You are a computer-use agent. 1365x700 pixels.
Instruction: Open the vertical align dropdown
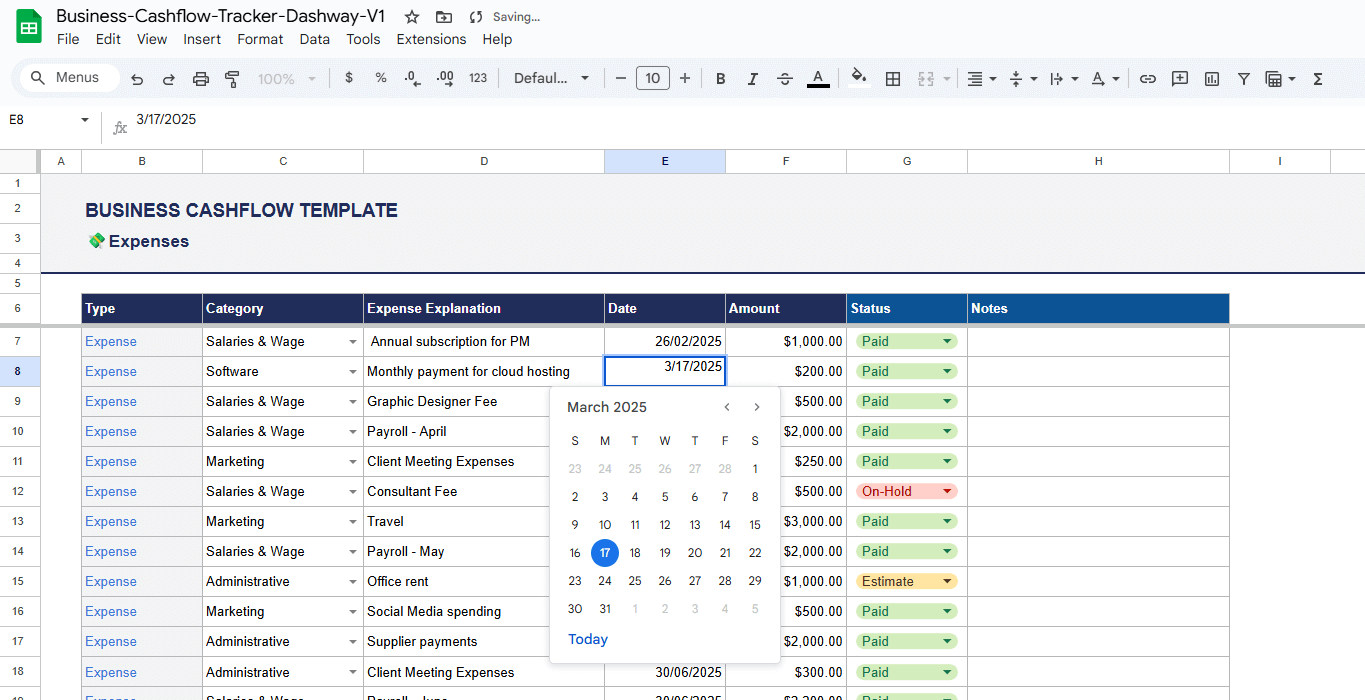click(1023, 78)
